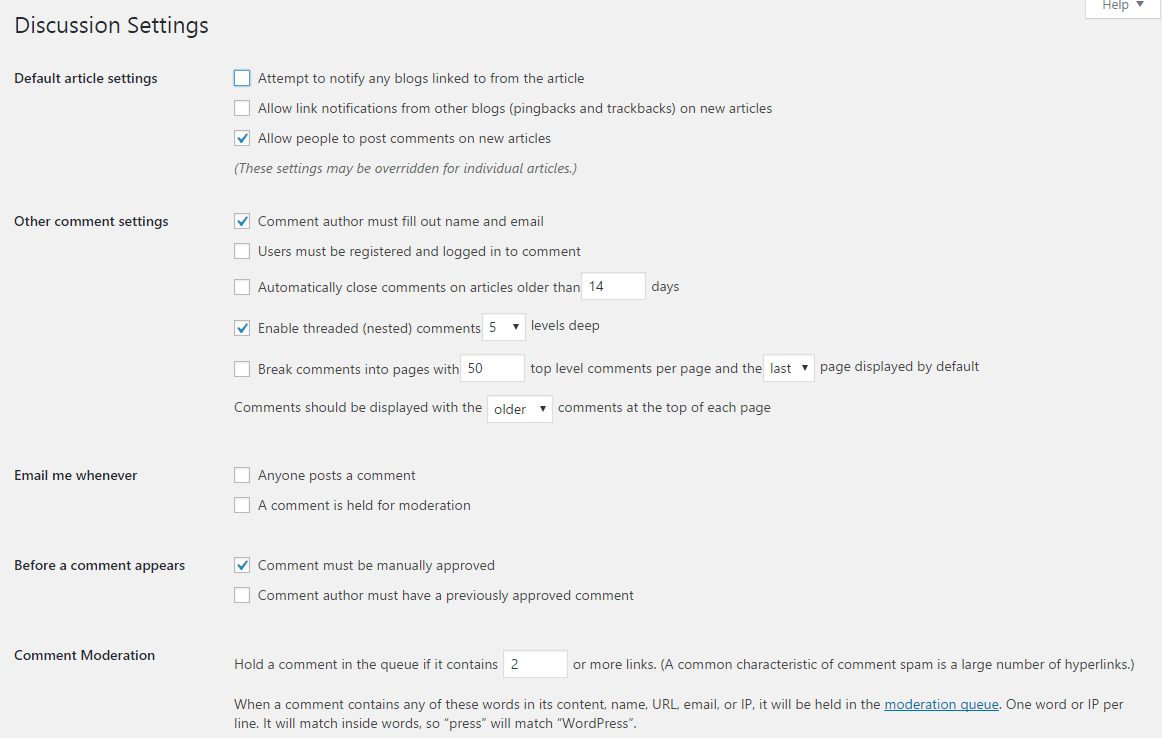
Task: Enable notifying blogs linked from the article
Action: [x=242, y=78]
